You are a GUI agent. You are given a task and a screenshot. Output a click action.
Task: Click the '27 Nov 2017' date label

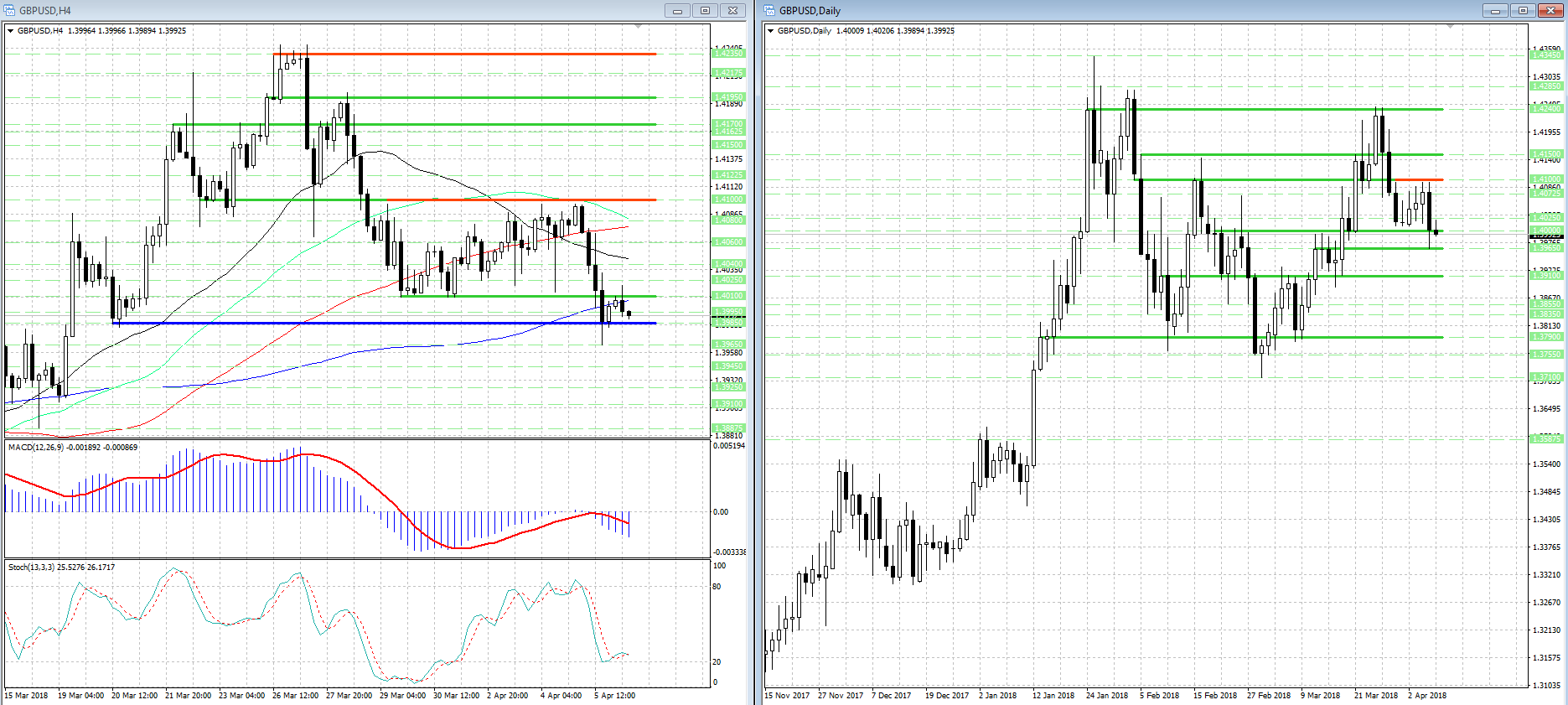(x=841, y=696)
